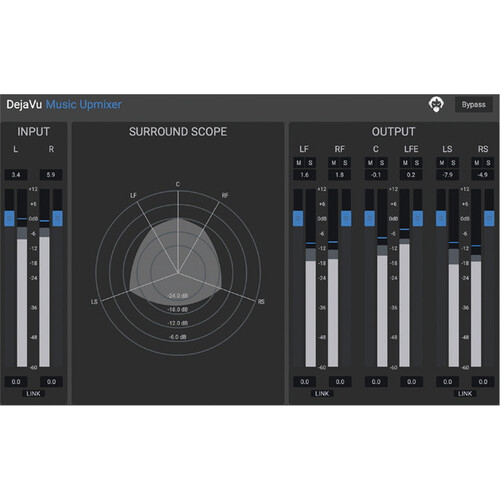Click the LS peak readout -7.9
The height and width of the screenshot is (500, 500).
[448, 175]
